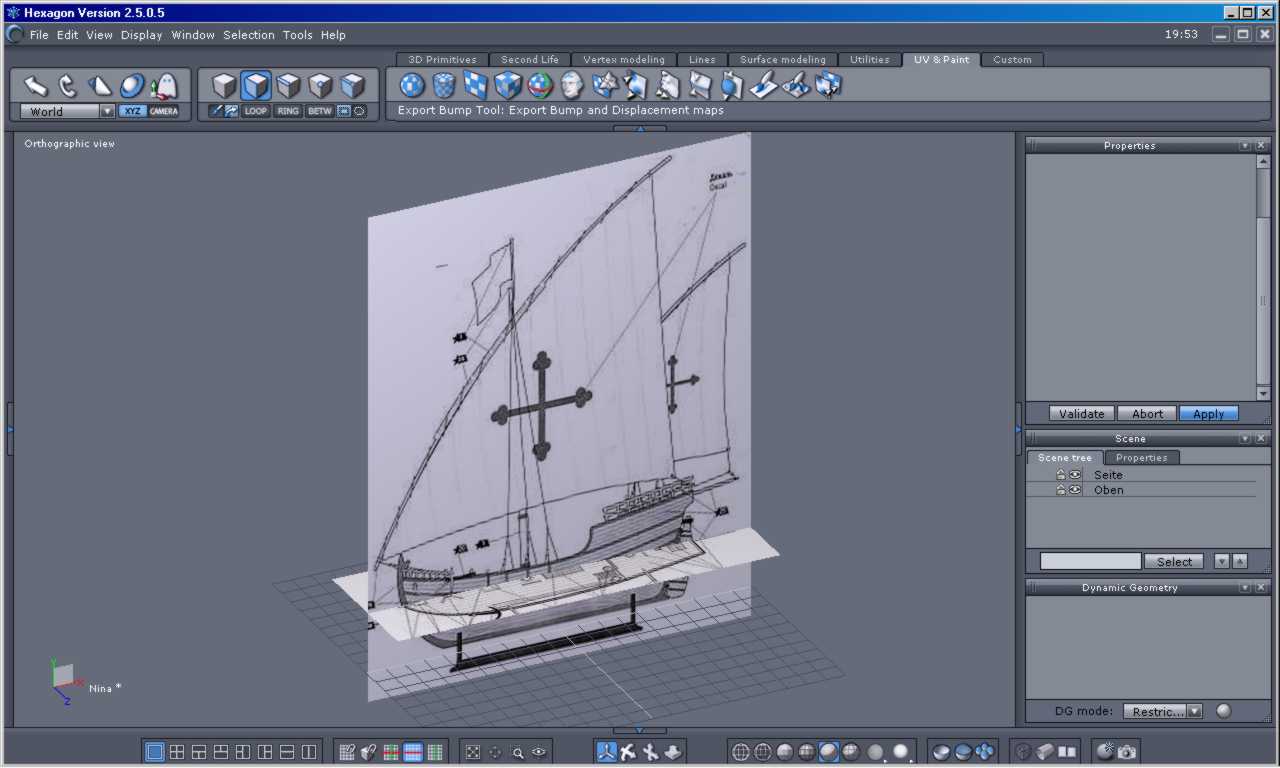Collapse the Scene panel with arrow

(1245, 439)
